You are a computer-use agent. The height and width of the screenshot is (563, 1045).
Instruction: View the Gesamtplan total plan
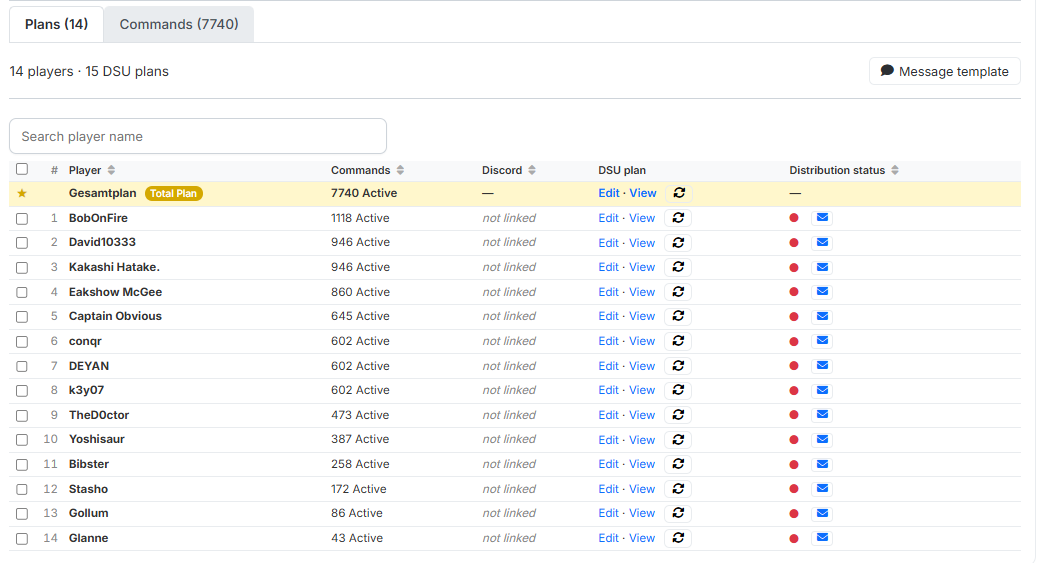coord(642,193)
